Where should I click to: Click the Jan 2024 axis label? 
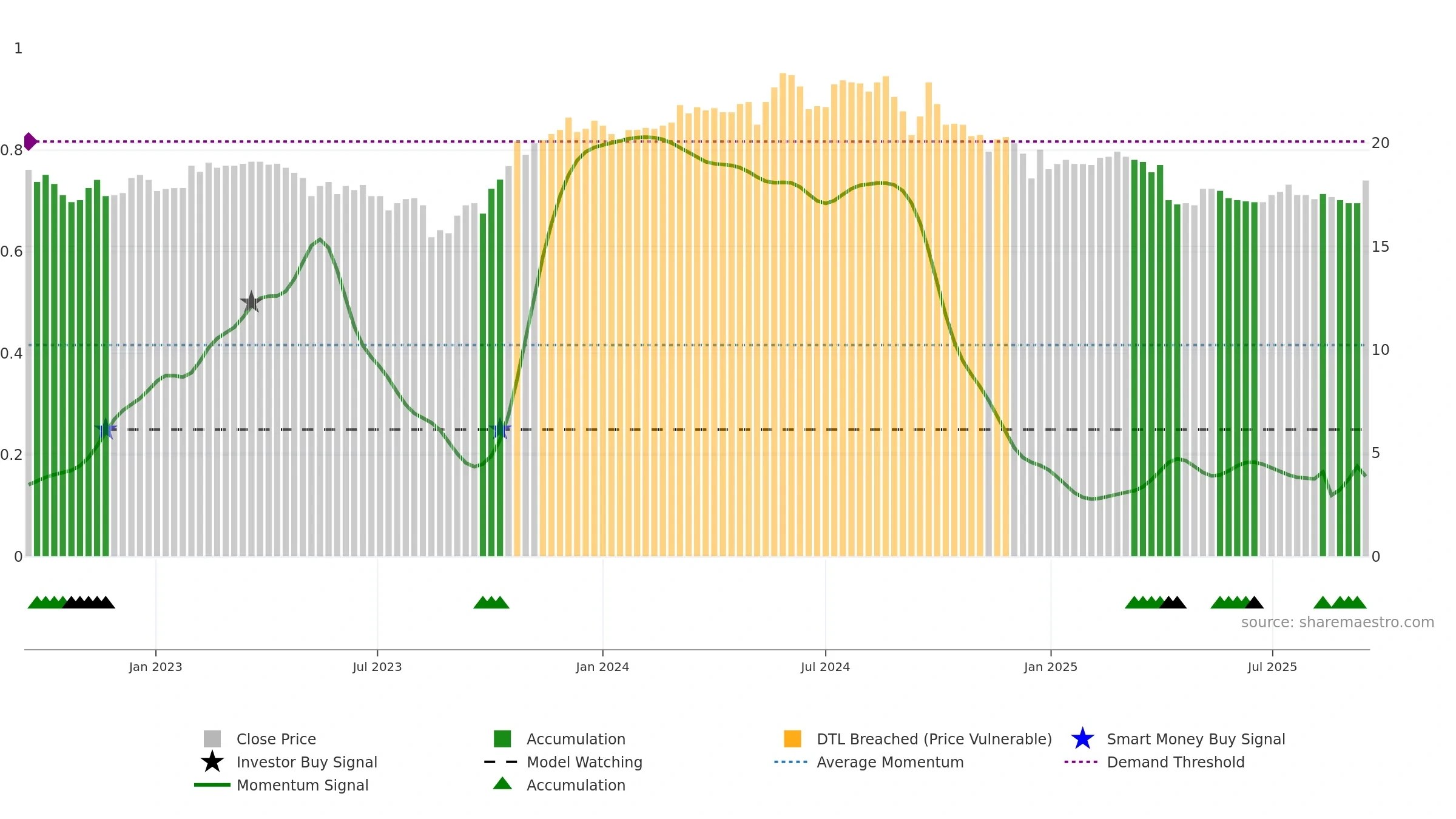602,667
